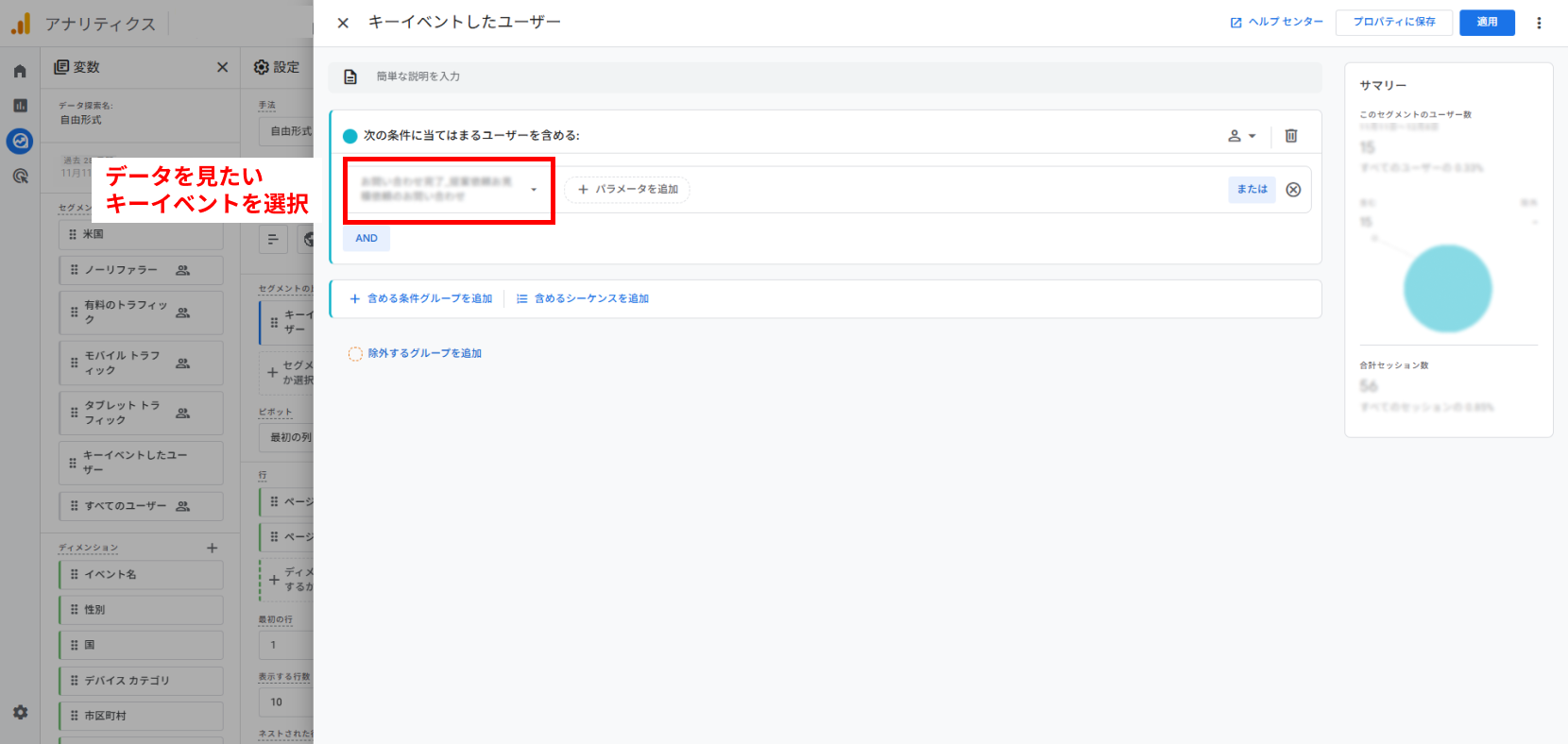Click the 最初の行 value 1 field
Viewport: 1568px width, 744px height.
pos(285,646)
